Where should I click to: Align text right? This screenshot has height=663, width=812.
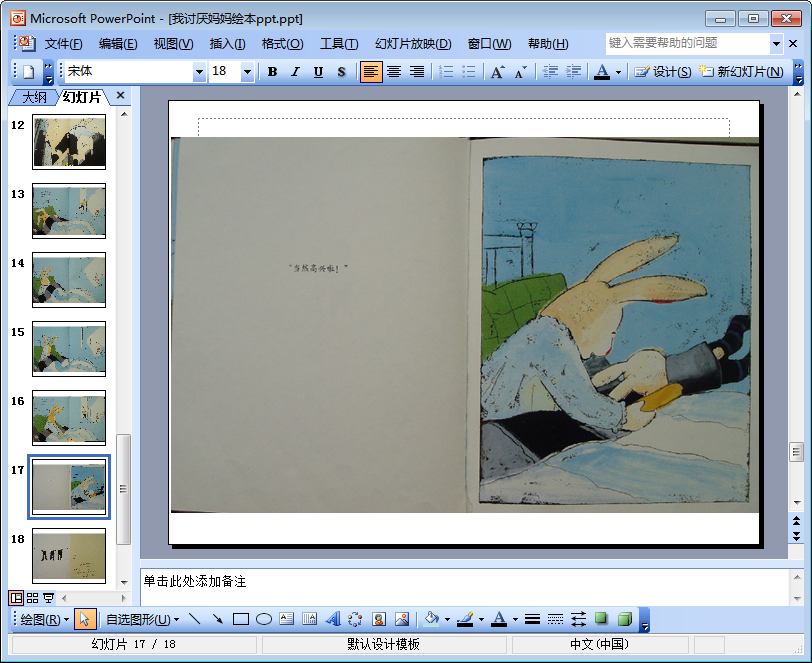[x=417, y=71]
